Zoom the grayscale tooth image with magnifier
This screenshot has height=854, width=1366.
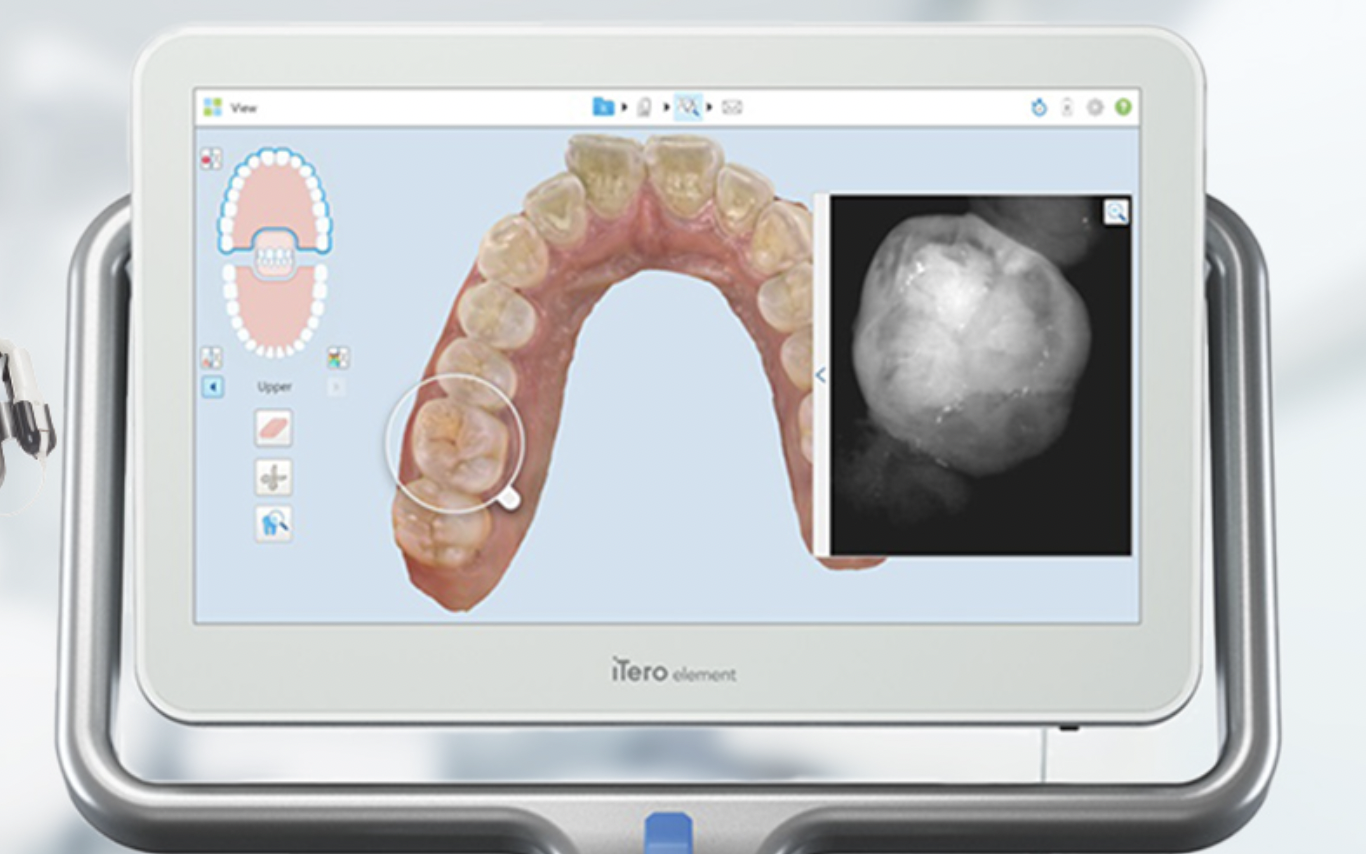[x=1116, y=211]
